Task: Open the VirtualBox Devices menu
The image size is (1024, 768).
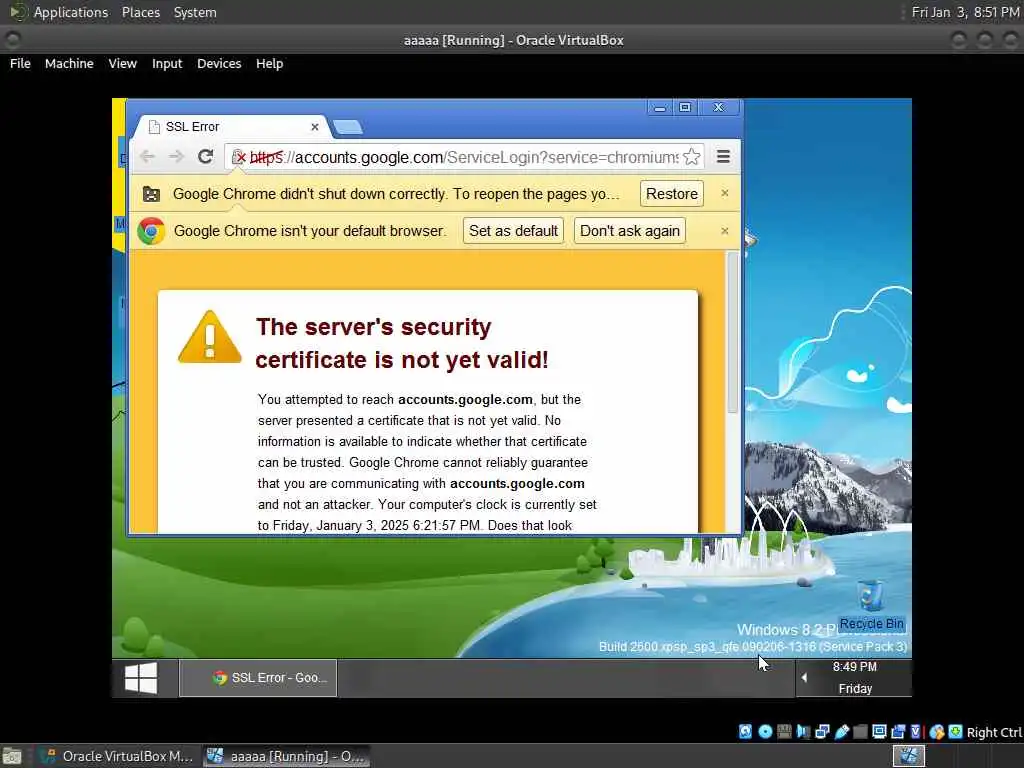Action: pos(219,63)
